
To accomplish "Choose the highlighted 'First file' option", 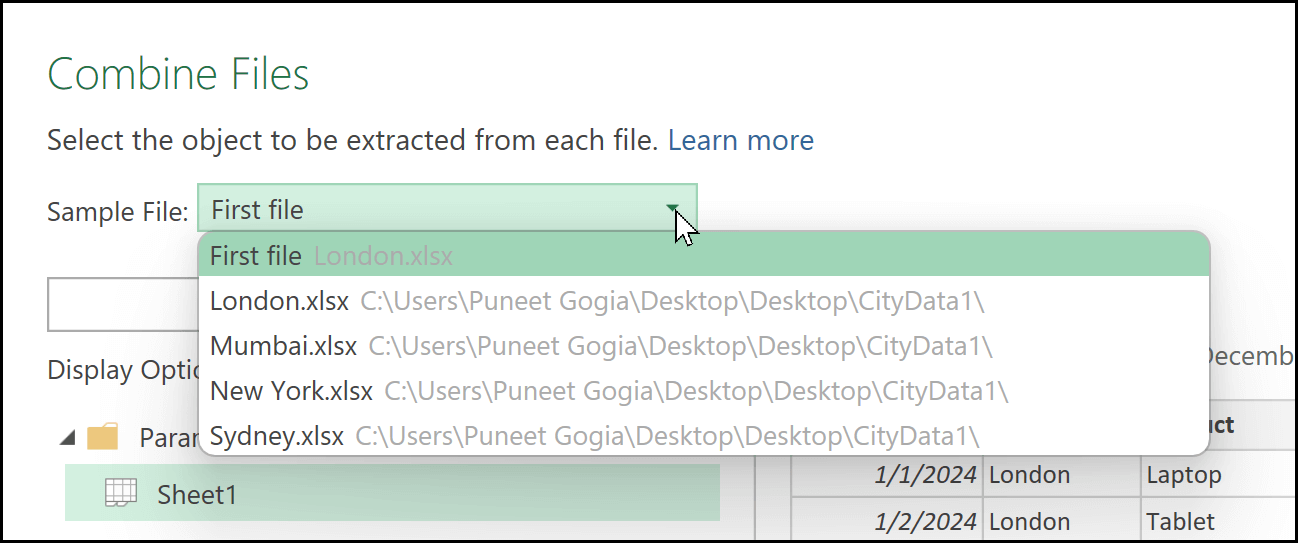I will pyautogui.click(x=255, y=256).
